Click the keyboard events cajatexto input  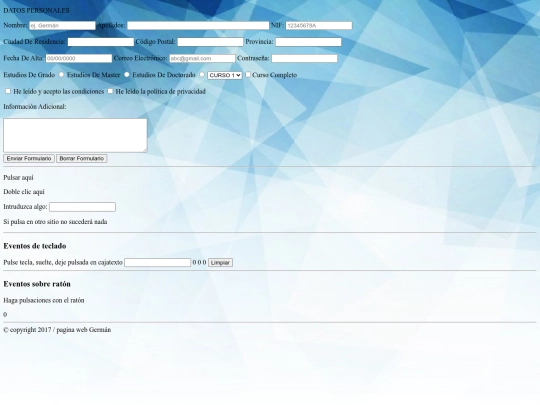coord(157,262)
